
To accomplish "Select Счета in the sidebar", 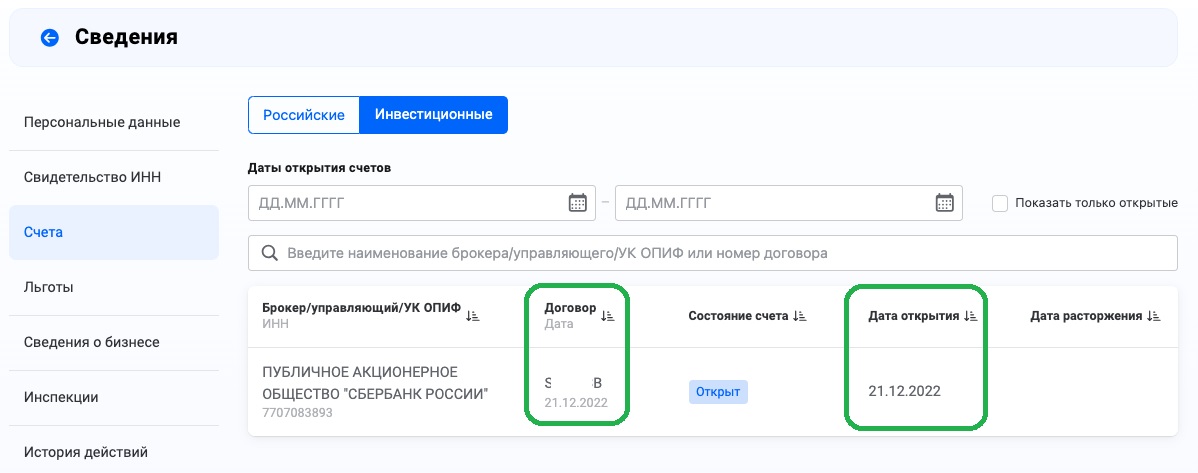I will [x=44, y=232].
